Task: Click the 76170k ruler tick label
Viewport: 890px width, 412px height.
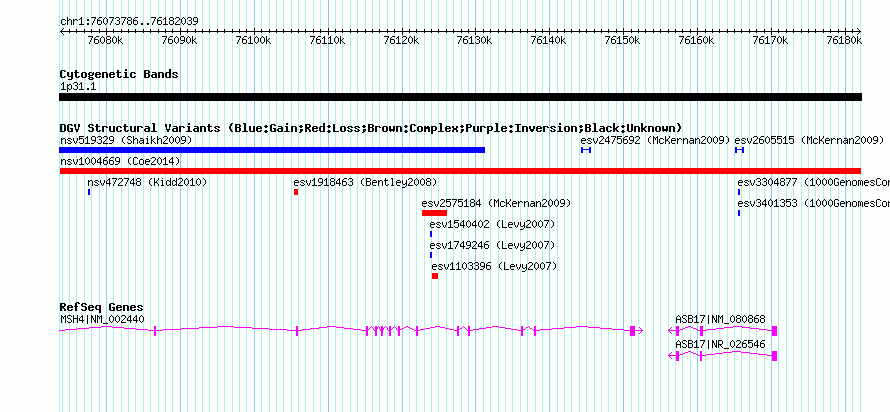Action: tap(770, 40)
